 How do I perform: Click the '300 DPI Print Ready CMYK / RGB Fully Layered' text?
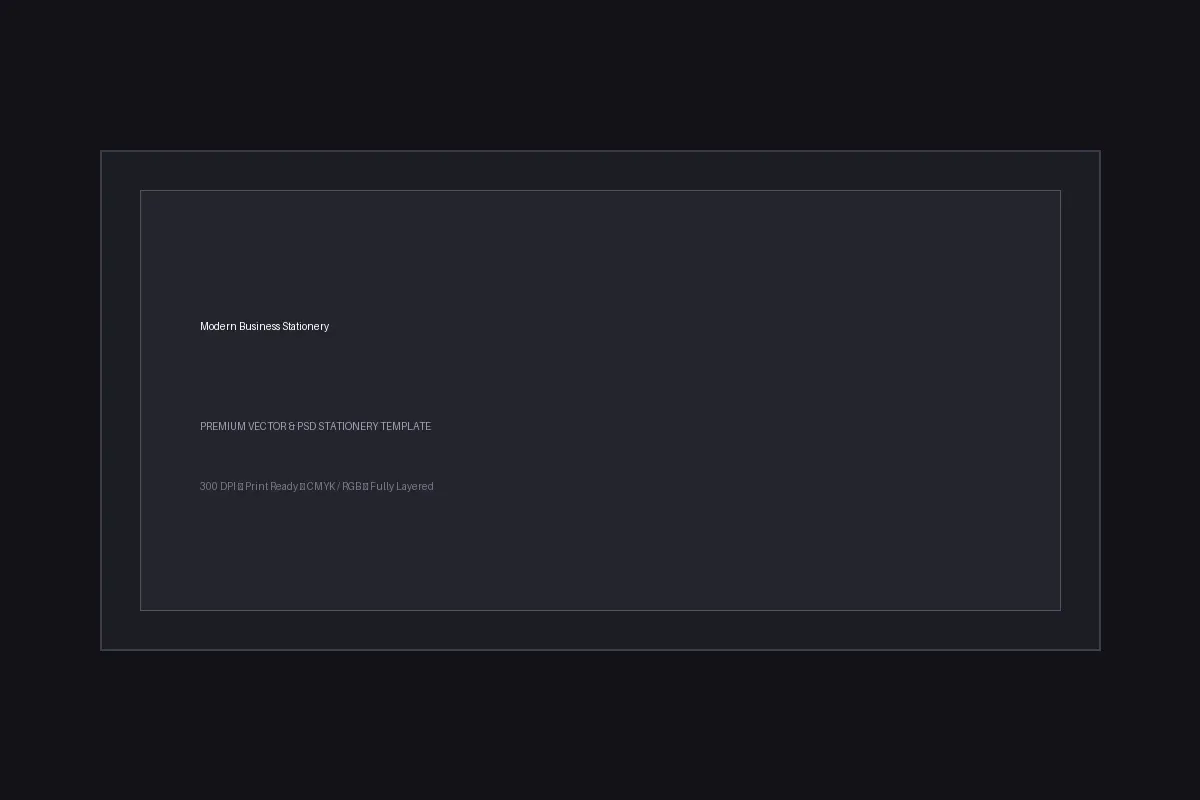point(316,486)
